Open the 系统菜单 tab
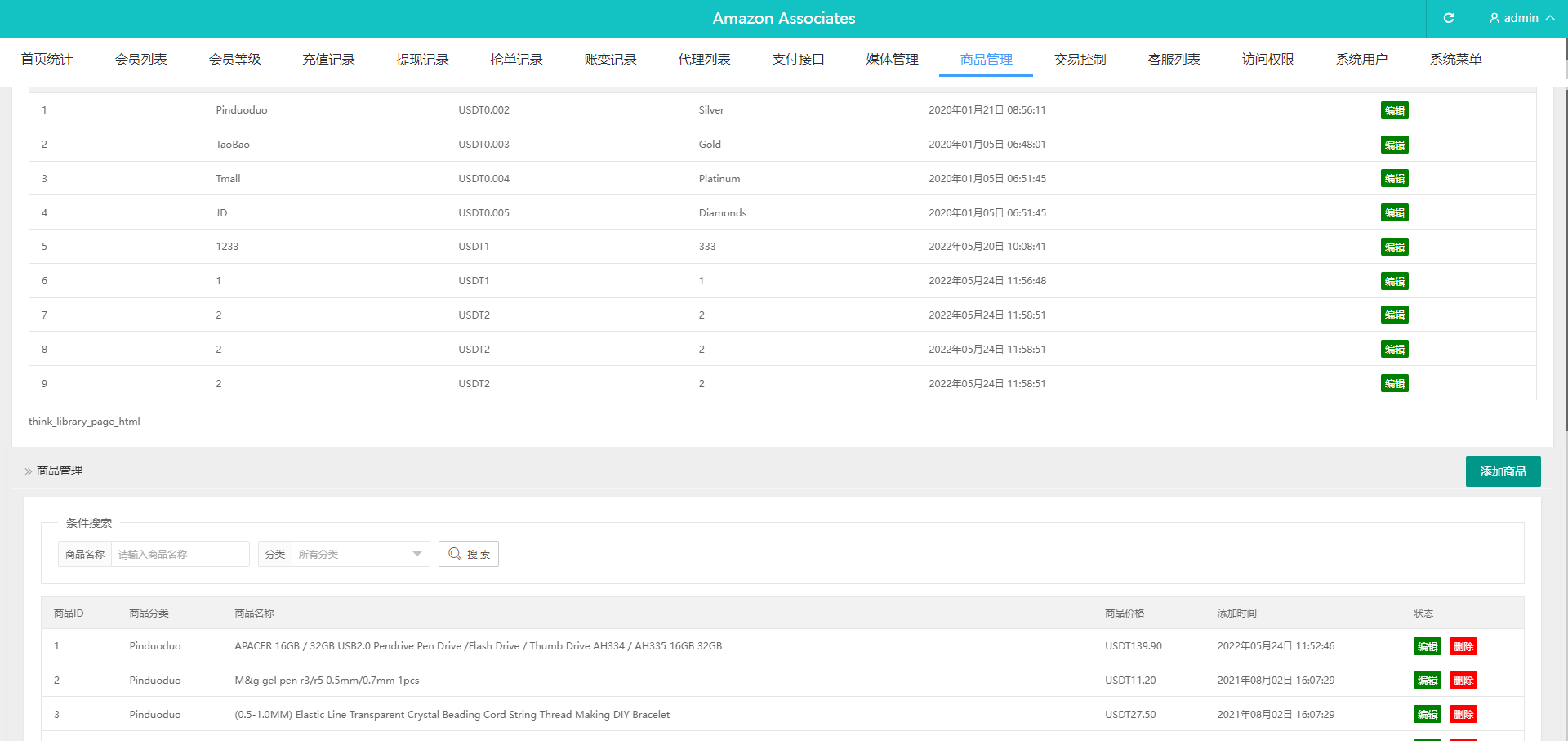Image resolution: width=1568 pixels, height=741 pixels. click(1455, 59)
